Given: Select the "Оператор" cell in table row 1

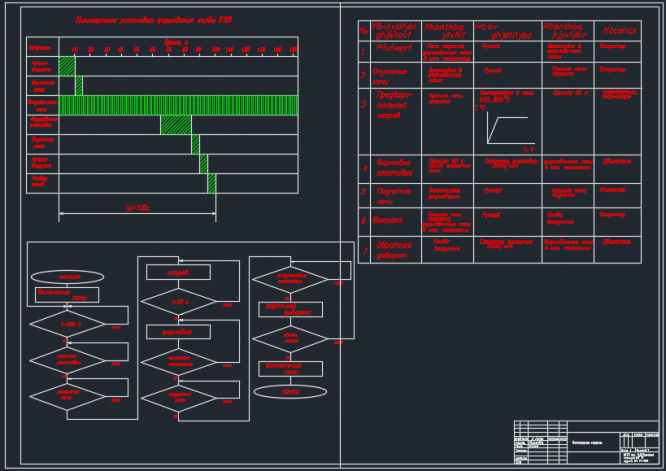Looking at the screenshot, I should pyautogui.click(x=618, y=51).
